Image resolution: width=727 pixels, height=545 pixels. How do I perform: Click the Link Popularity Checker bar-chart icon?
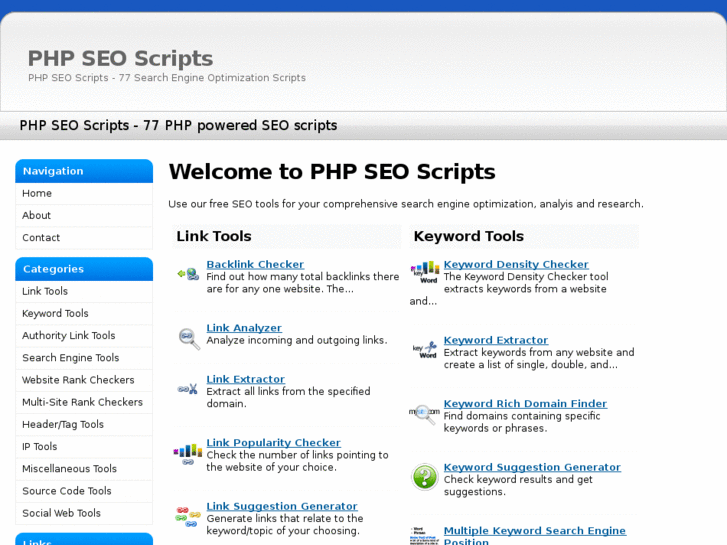188,454
